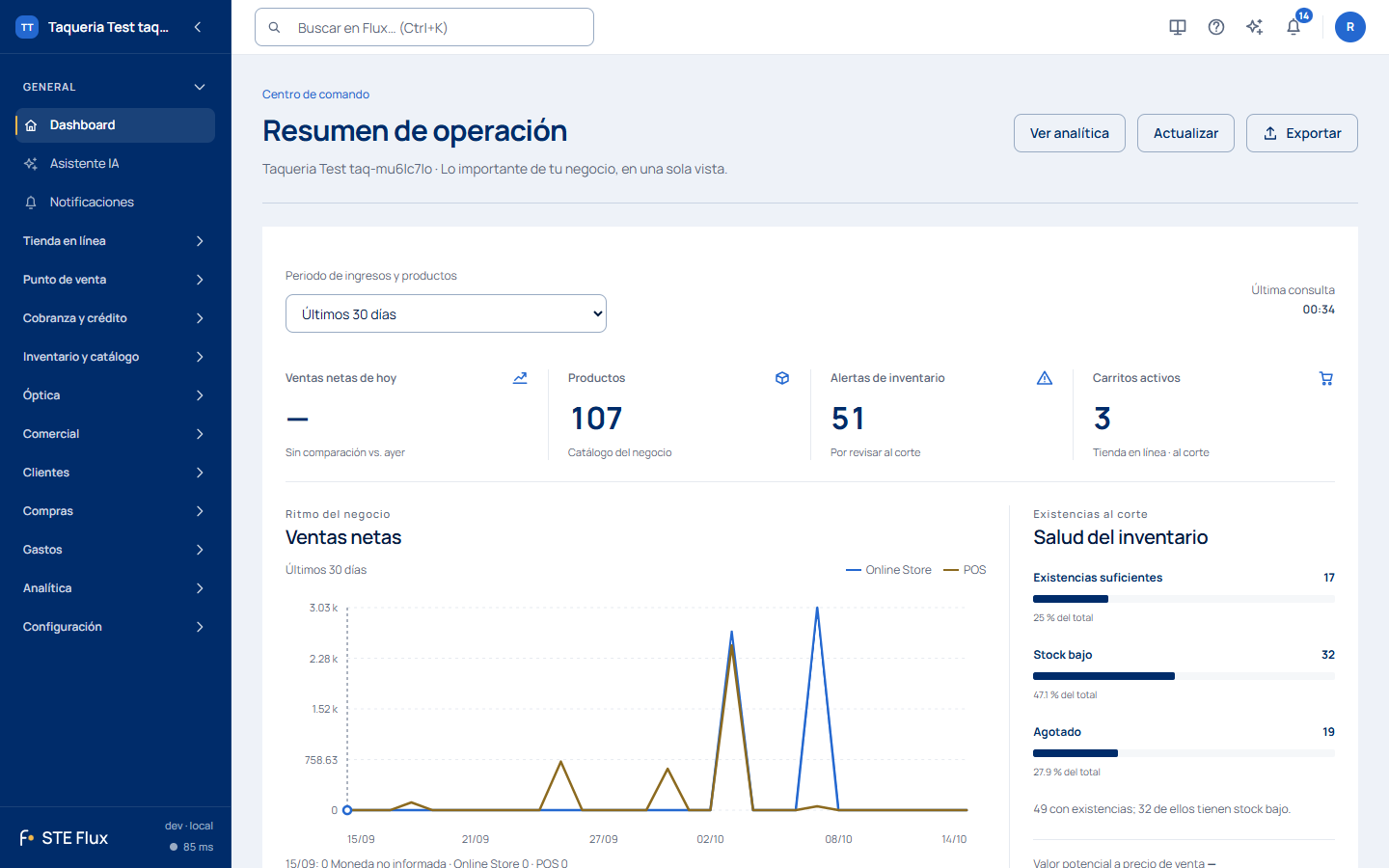
Task: Click the Agotado progress bar
Action: pos(1184,753)
